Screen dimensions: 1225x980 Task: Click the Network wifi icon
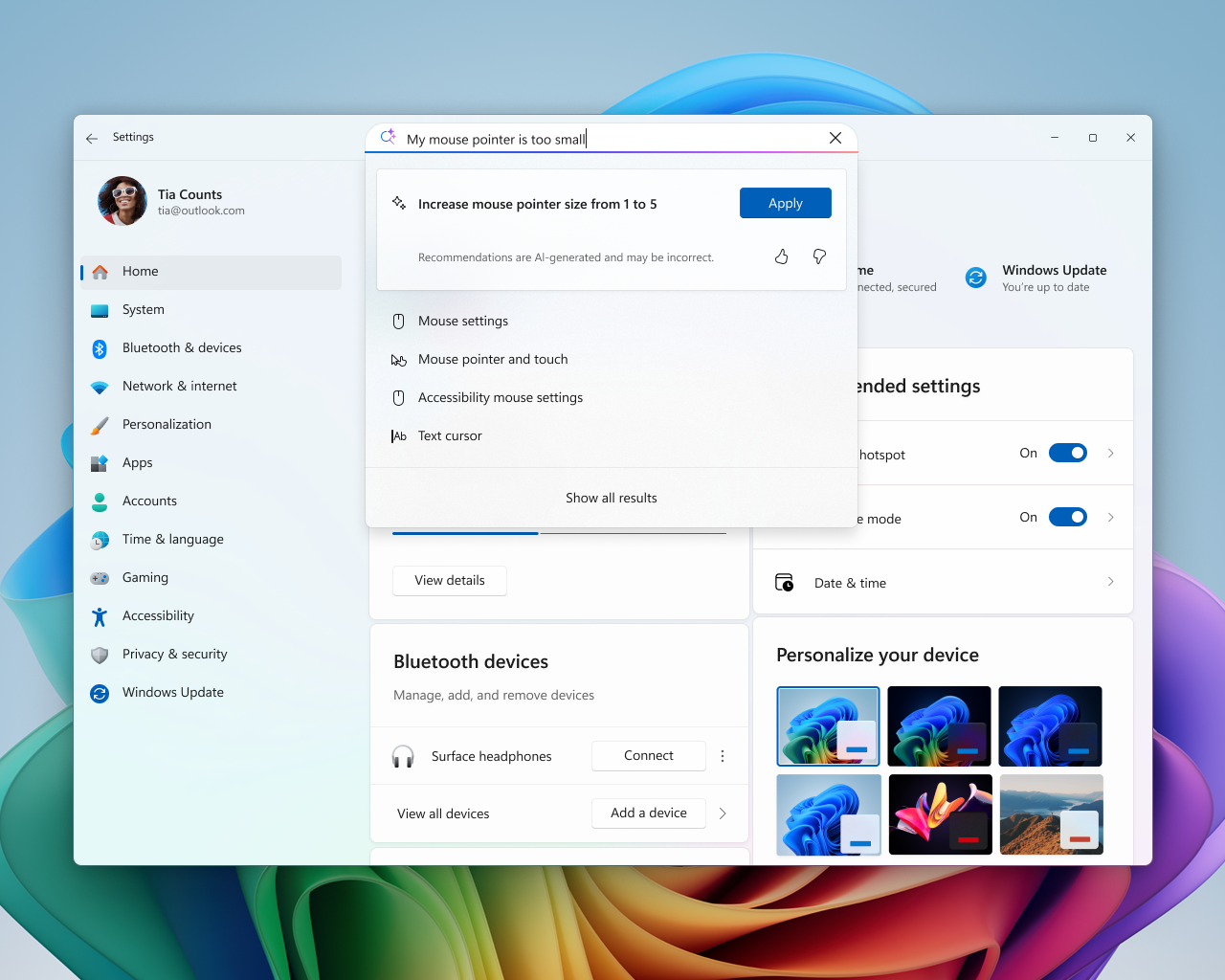click(x=100, y=387)
